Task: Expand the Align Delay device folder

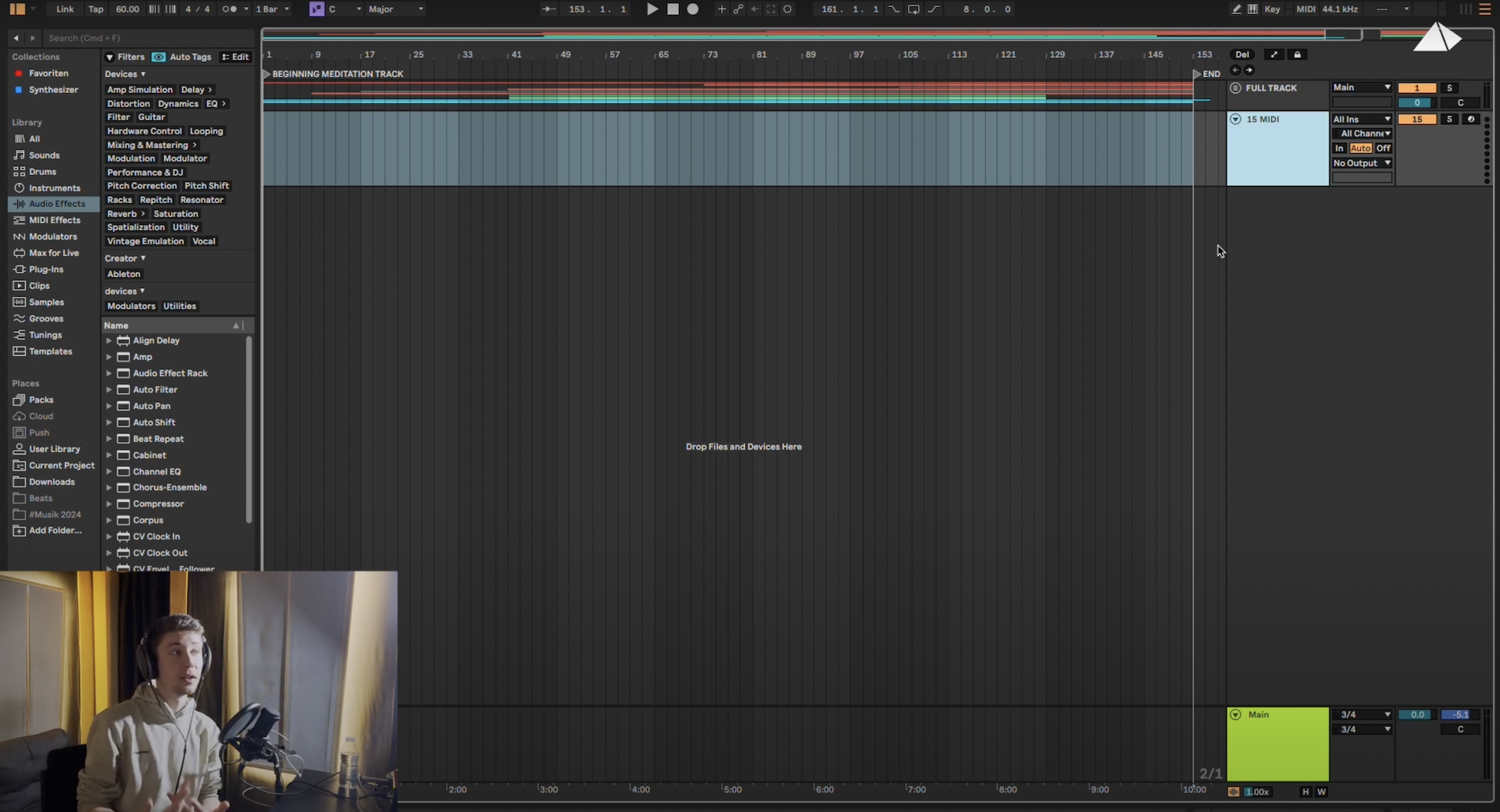Action: (109, 340)
